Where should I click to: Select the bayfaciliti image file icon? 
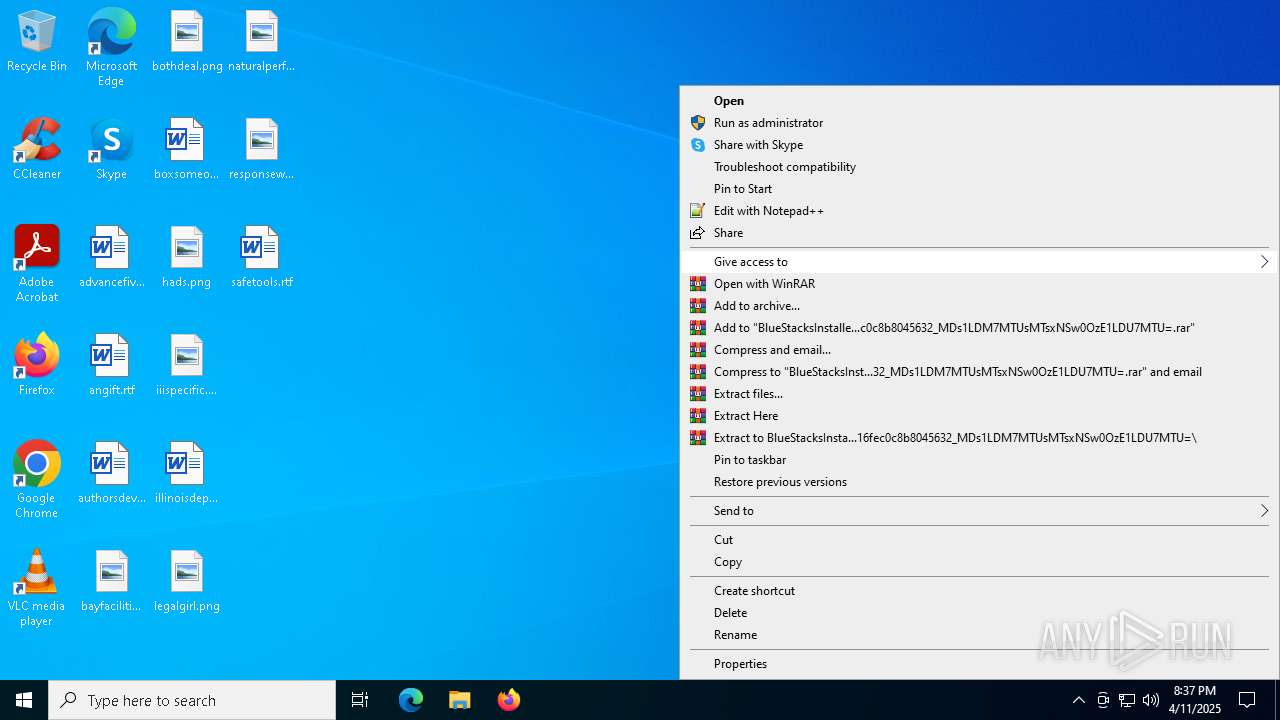[111, 582]
